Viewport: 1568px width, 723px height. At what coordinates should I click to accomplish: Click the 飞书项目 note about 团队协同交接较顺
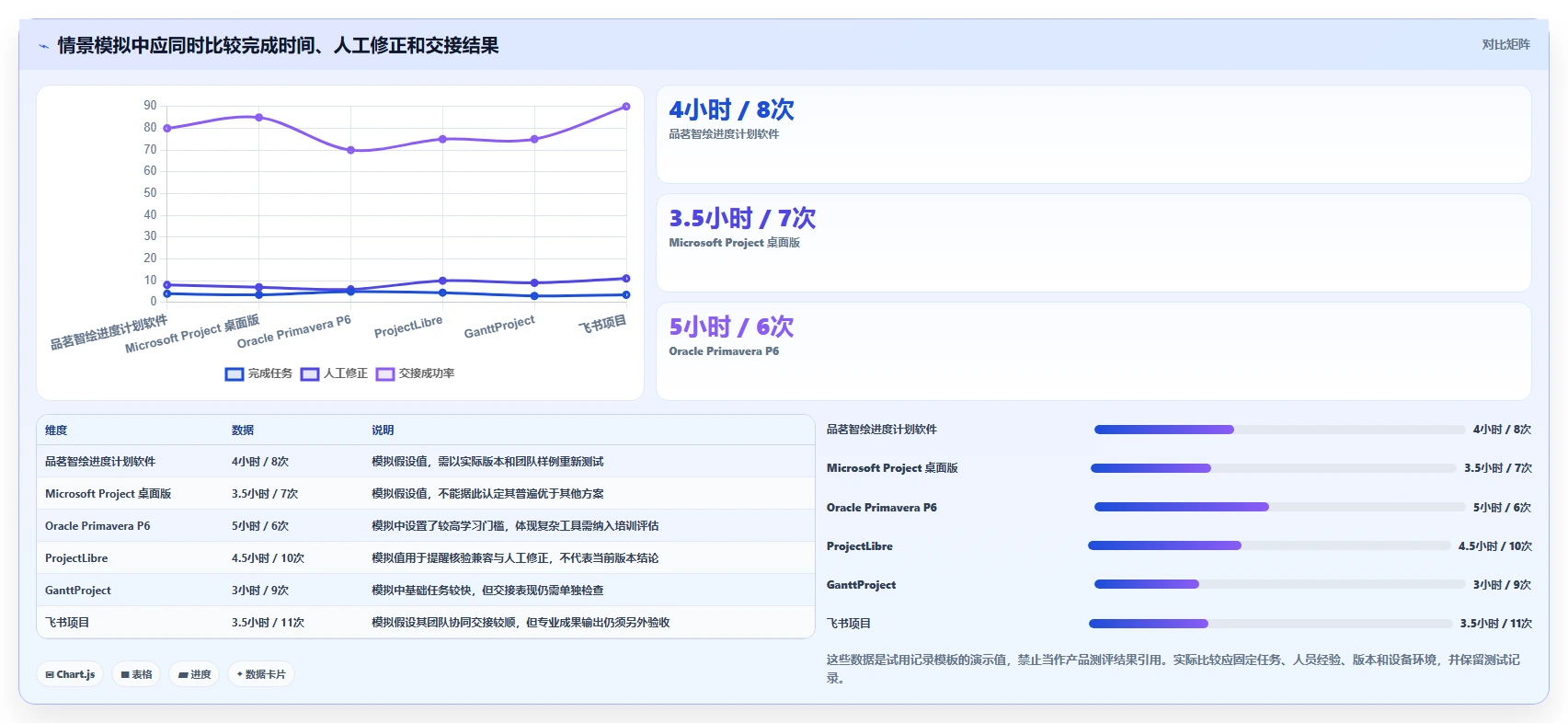pyautogui.click(x=521, y=623)
